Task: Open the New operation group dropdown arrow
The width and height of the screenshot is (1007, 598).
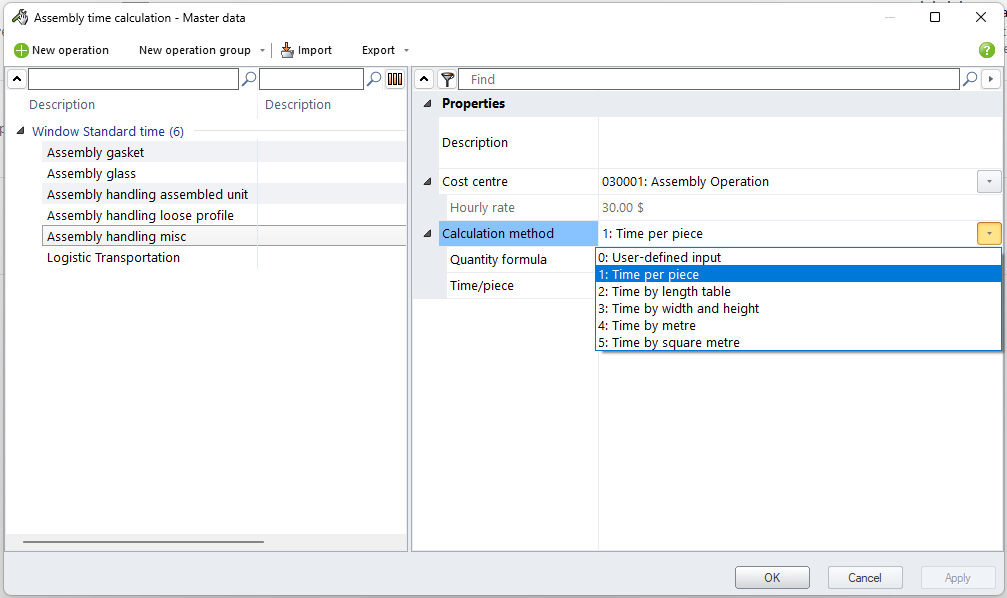Action: pos(262,50)
